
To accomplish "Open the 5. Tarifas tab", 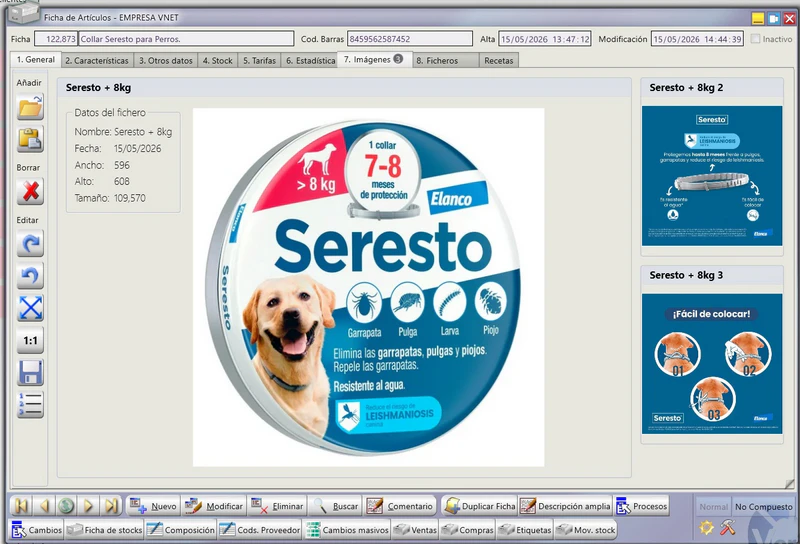I will (259, 60).
